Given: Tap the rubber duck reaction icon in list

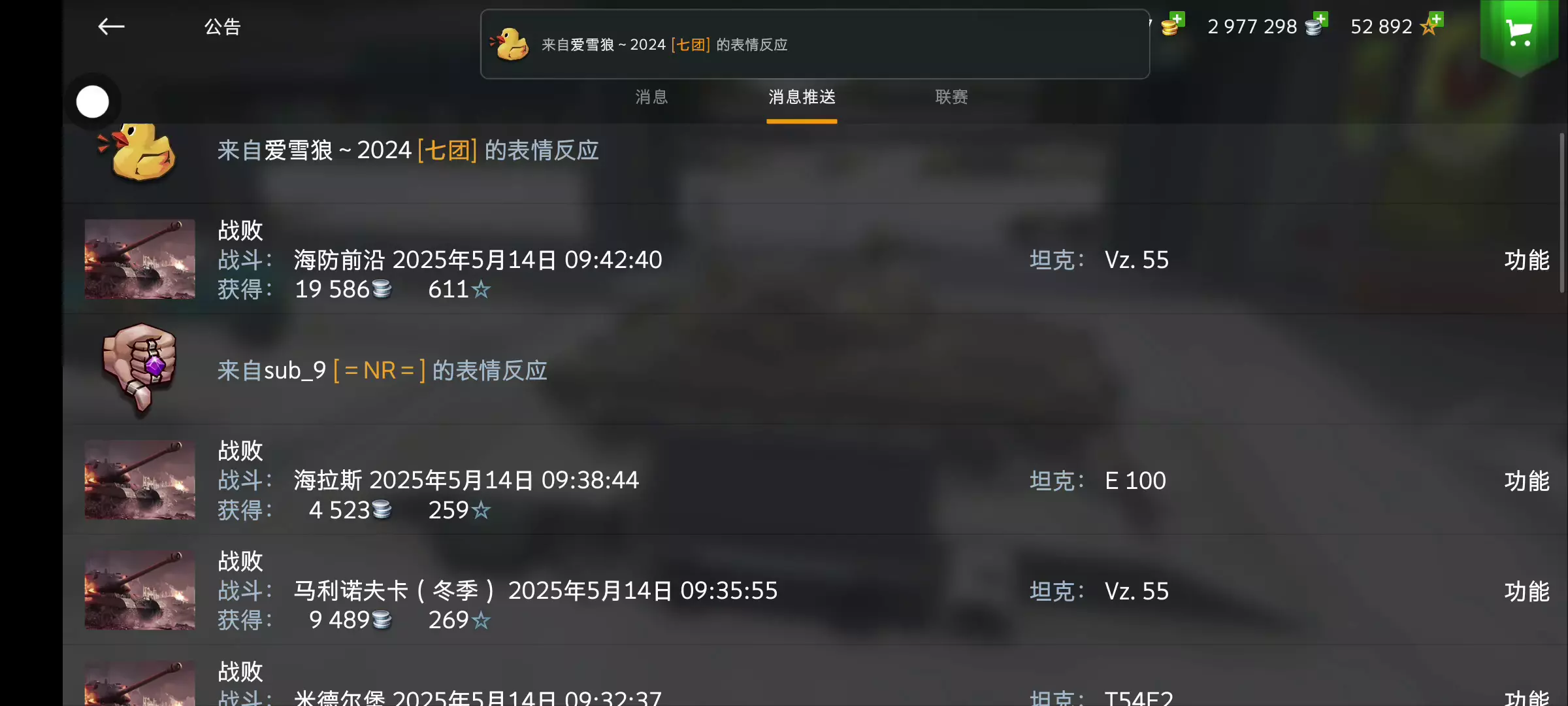Looking at the screenshot, I should [x=139, y=152].
